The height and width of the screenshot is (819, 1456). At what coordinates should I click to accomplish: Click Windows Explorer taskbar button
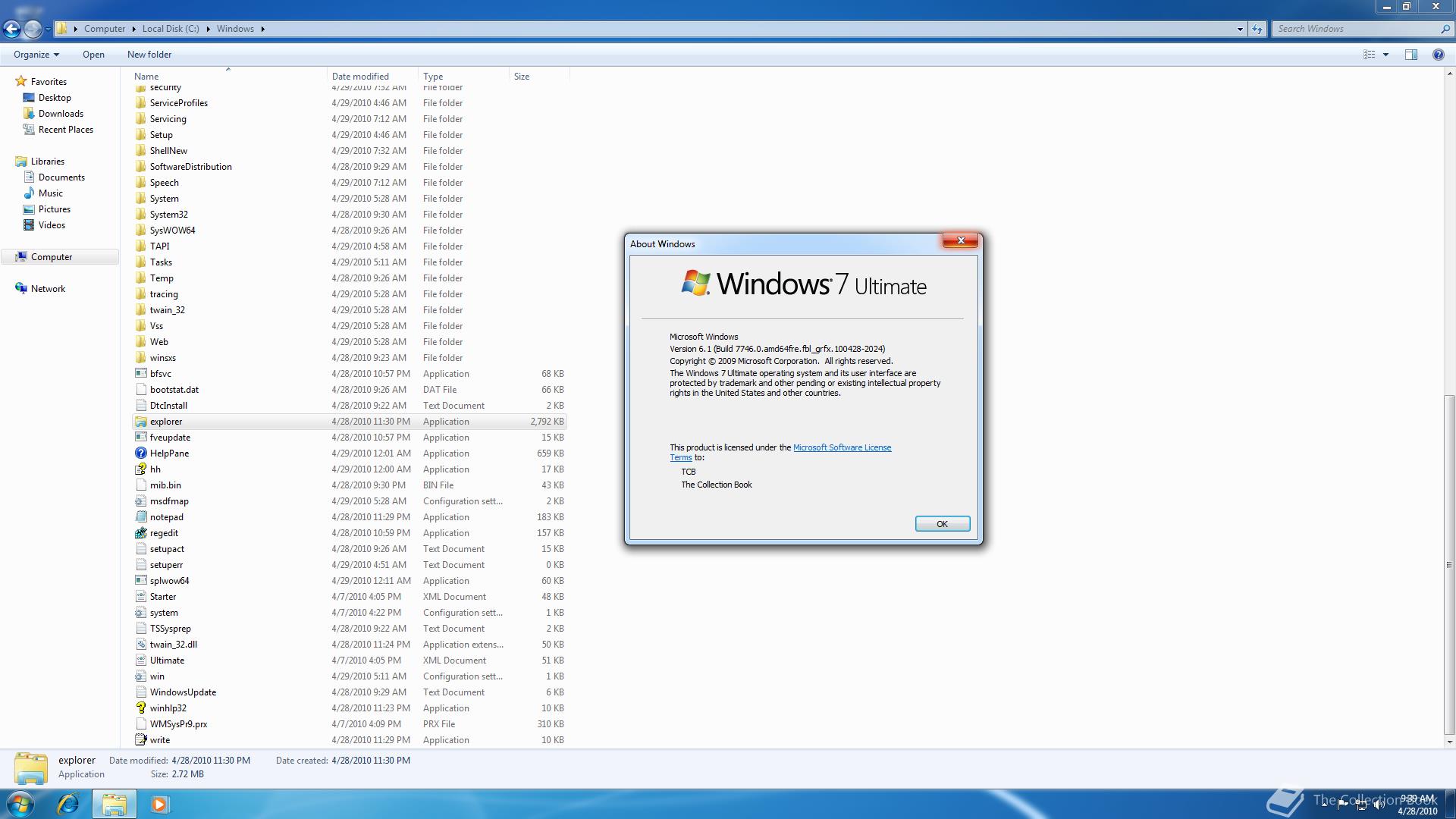(114, 804)
